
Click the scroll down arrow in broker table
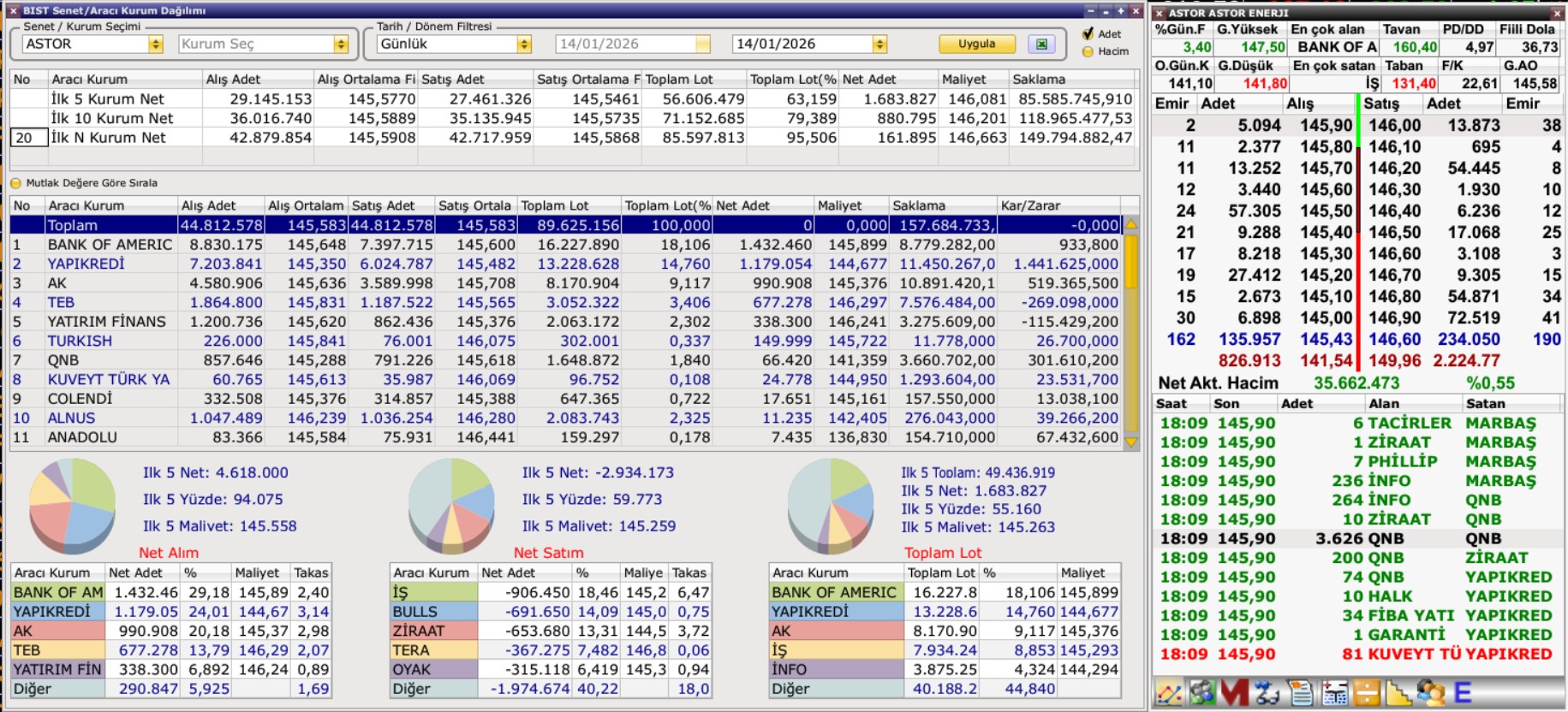[1130, 442]
